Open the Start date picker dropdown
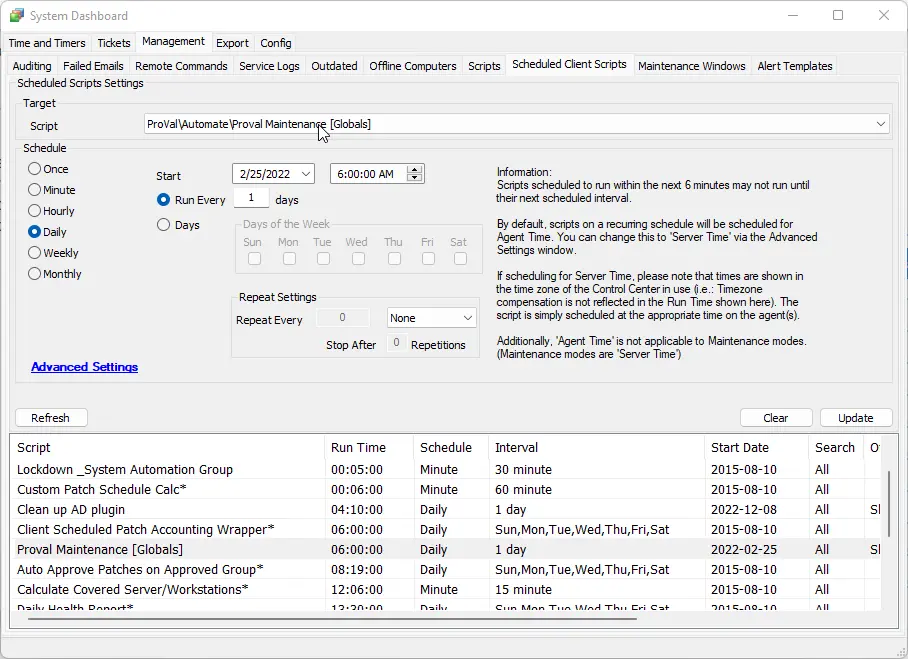Viewport: 908px width, 659px height. click(x=306, y=174)
